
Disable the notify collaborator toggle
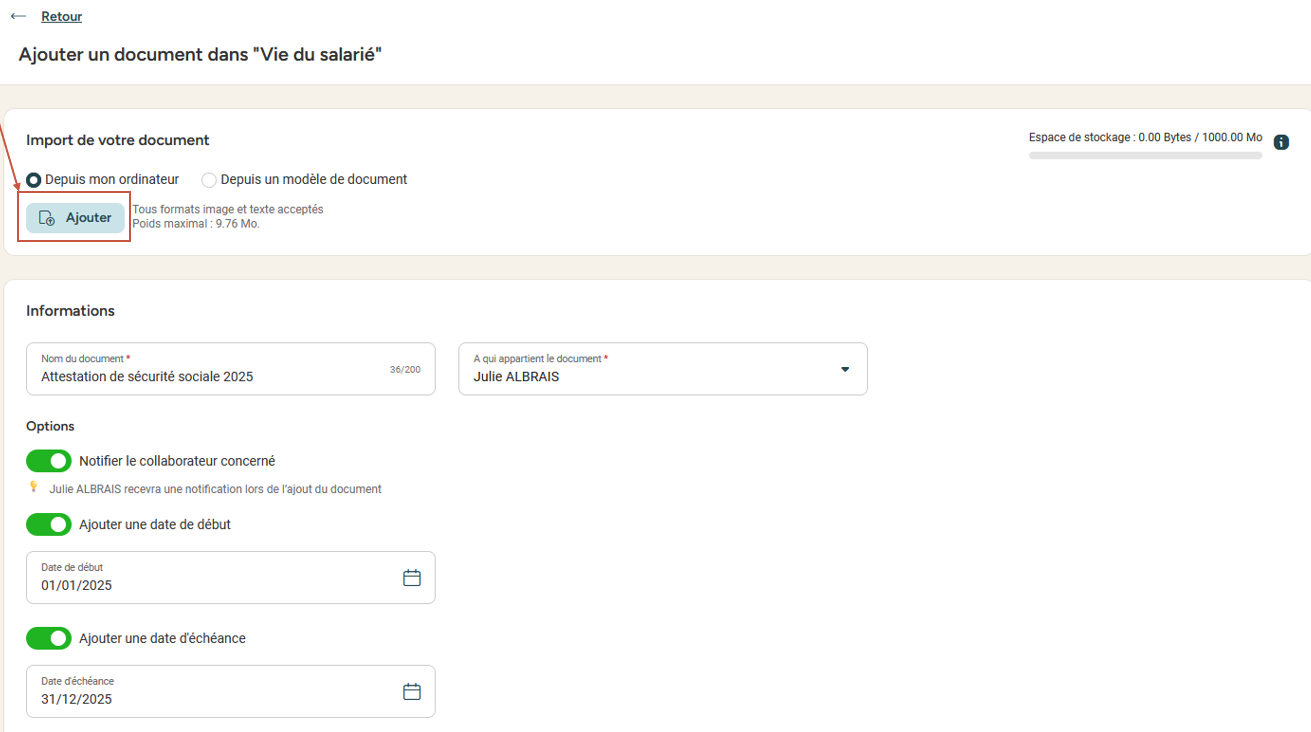[49, 461]
